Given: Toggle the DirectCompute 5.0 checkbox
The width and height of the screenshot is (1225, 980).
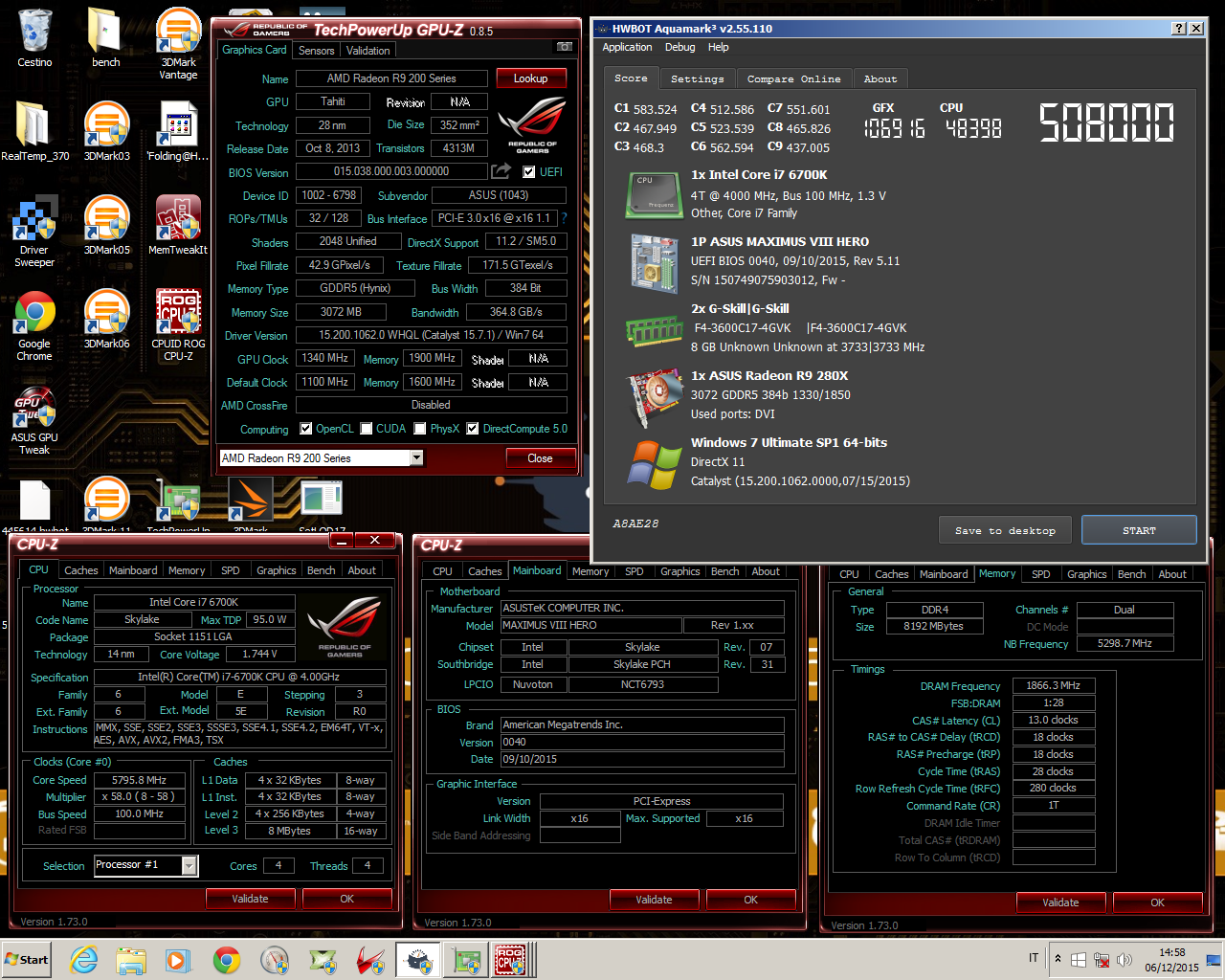Looking at the screenshot, I should tap(473, 429).
